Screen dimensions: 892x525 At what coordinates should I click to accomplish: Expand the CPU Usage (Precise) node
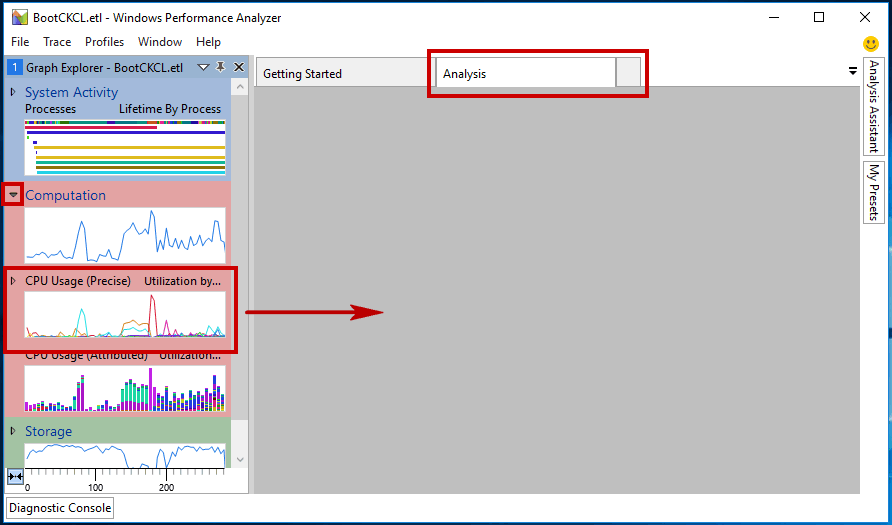13,280
